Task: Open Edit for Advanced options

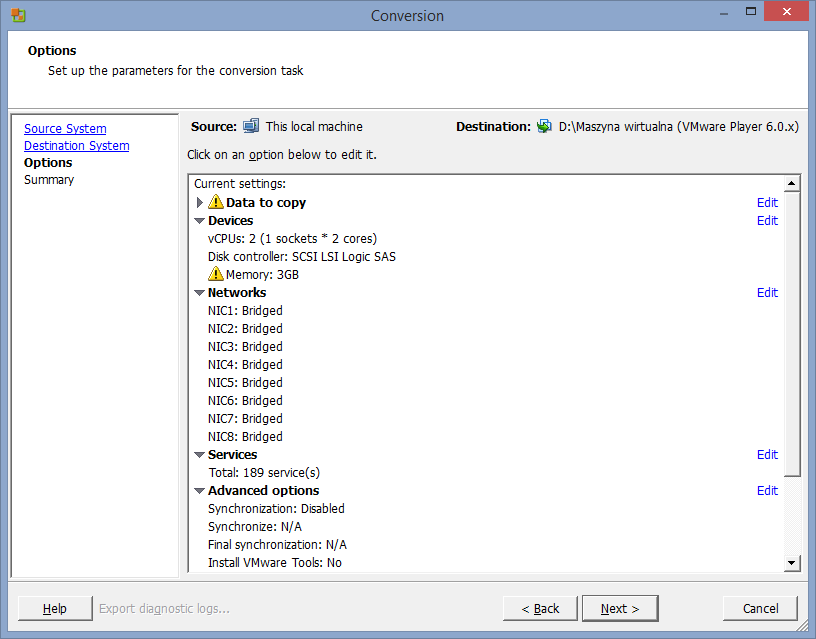Action: 767,491
